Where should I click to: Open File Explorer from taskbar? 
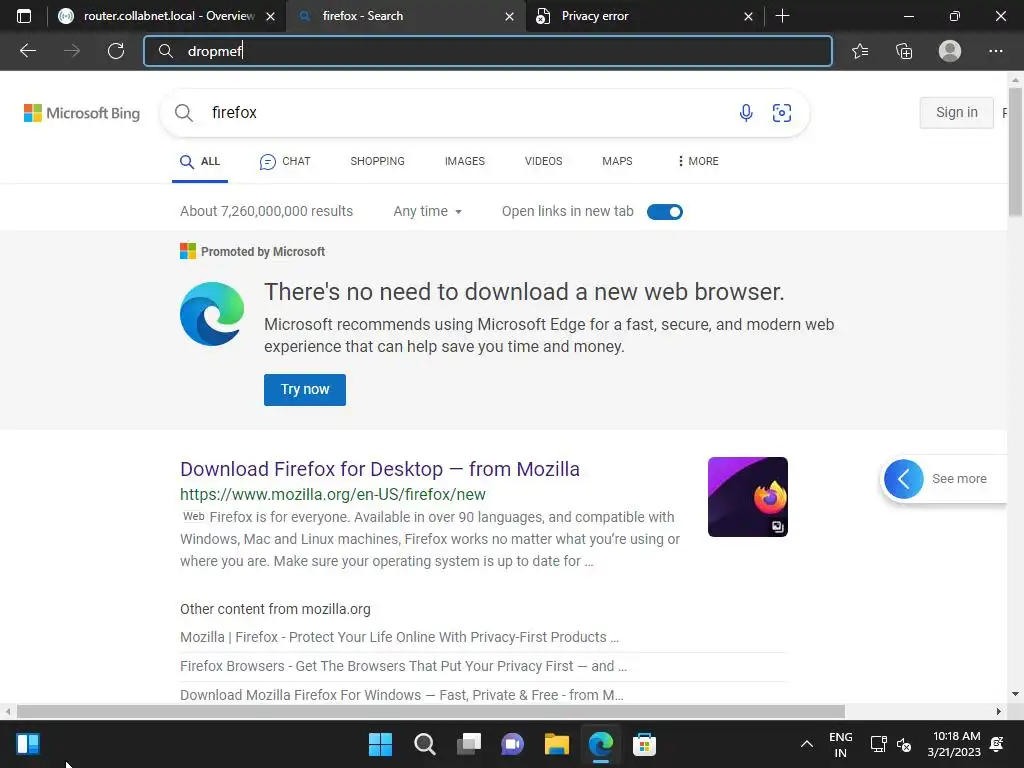556,744
